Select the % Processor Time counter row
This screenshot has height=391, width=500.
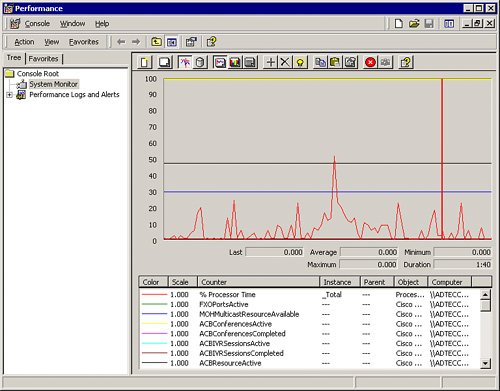click(x=309, y=295)
